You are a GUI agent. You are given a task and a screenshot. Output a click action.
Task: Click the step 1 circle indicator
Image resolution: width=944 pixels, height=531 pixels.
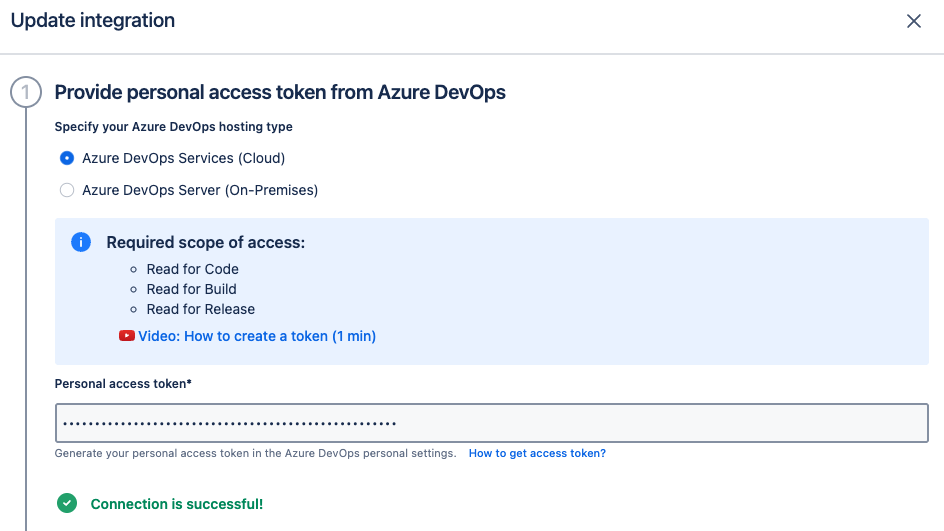click(x=25, y=93)
